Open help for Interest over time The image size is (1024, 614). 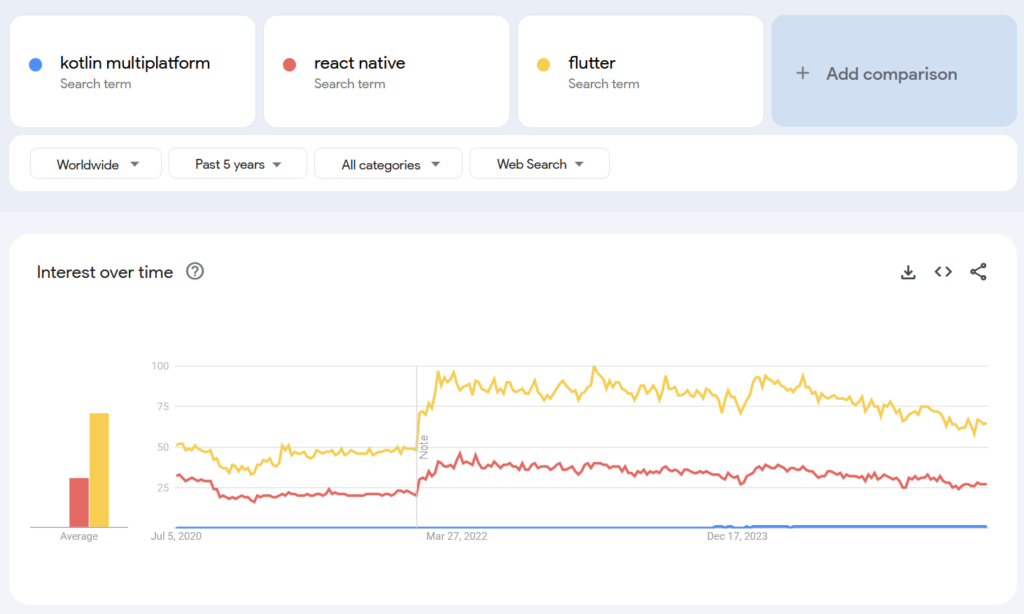coord(195,271)
